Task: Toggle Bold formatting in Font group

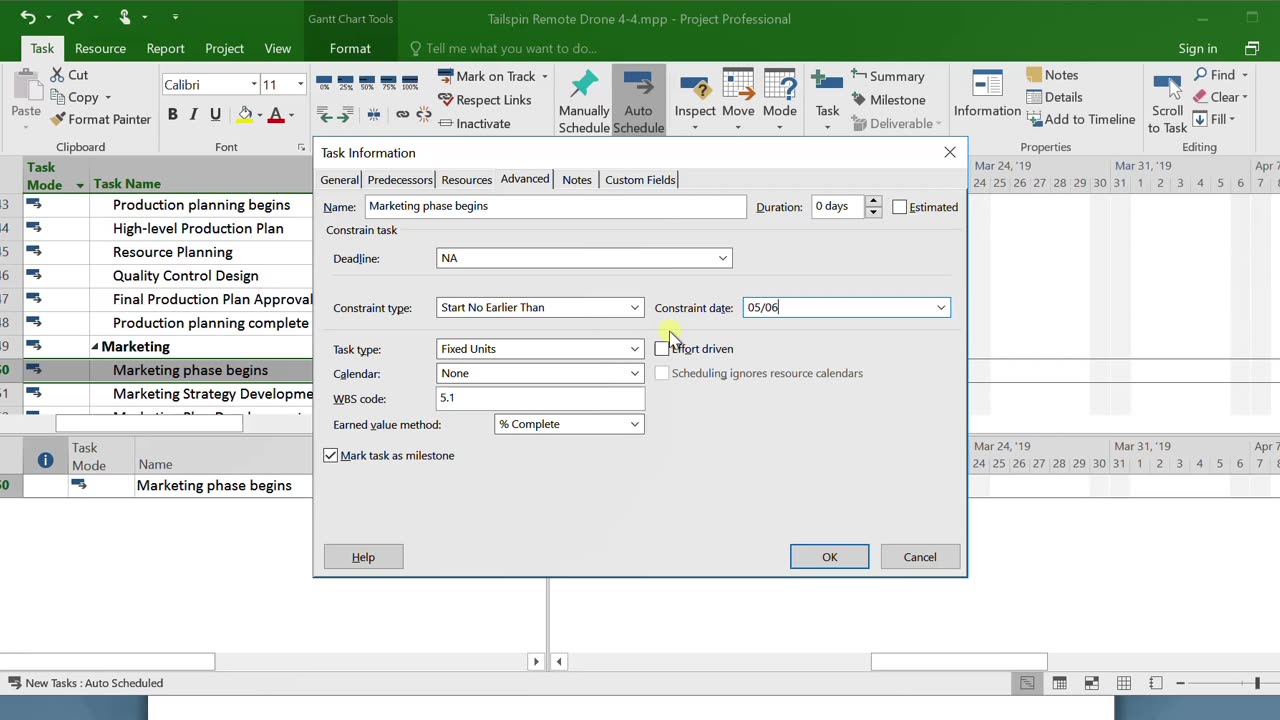Action: click(x=172, y=115)
